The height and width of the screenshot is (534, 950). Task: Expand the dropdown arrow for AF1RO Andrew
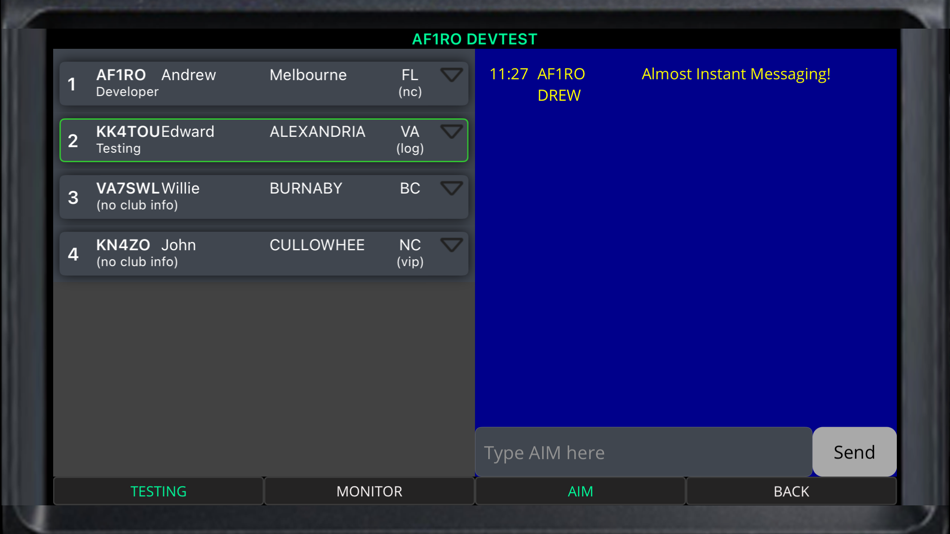[451, 75]
